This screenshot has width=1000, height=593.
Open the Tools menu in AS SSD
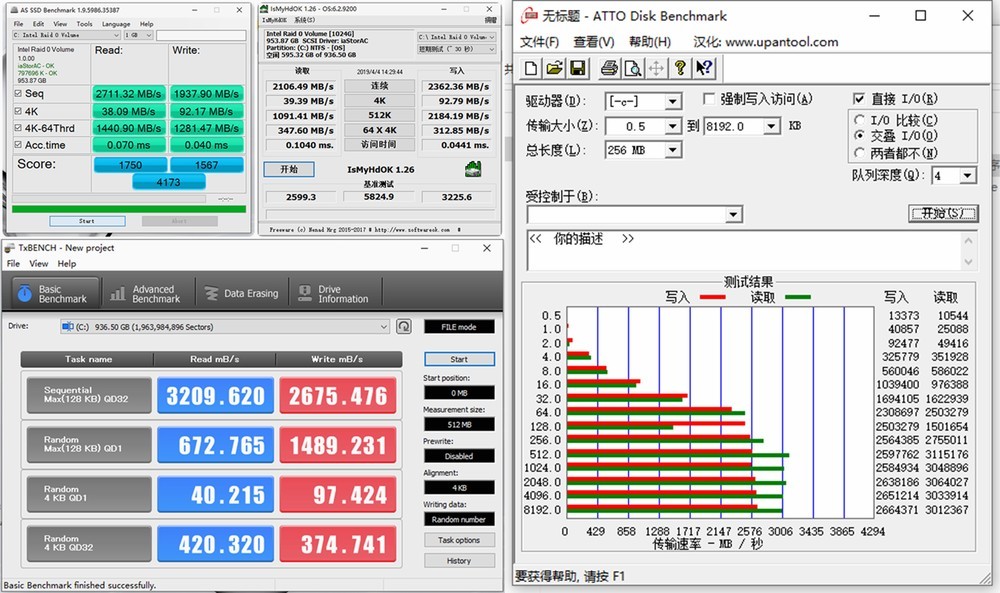[84, 24]
